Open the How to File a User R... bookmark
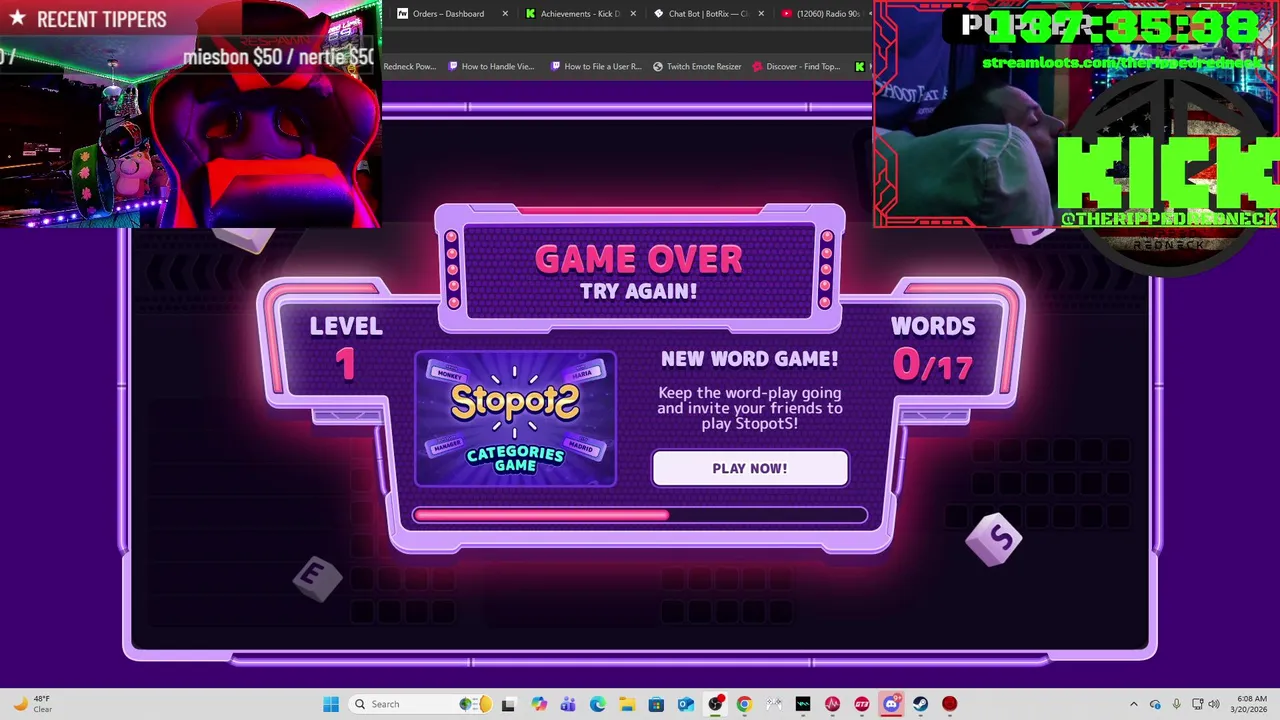 tap(596, 67)
